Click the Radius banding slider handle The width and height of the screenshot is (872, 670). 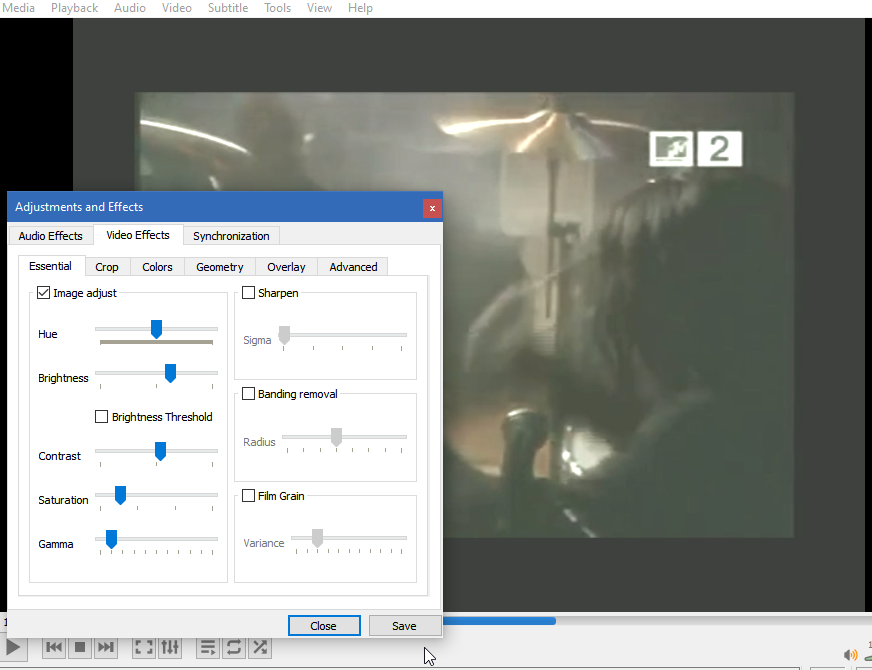click(336, 437)
